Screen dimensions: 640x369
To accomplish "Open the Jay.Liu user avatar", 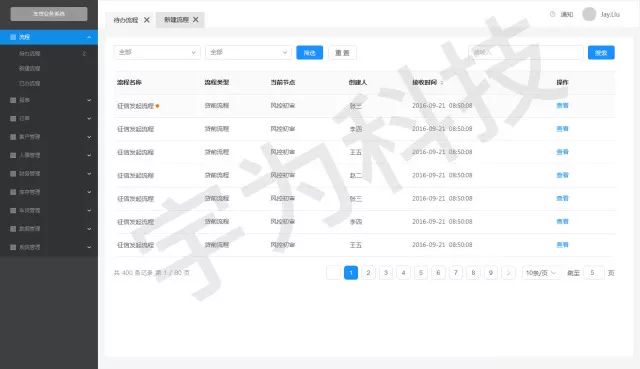I will click(589, 14).
